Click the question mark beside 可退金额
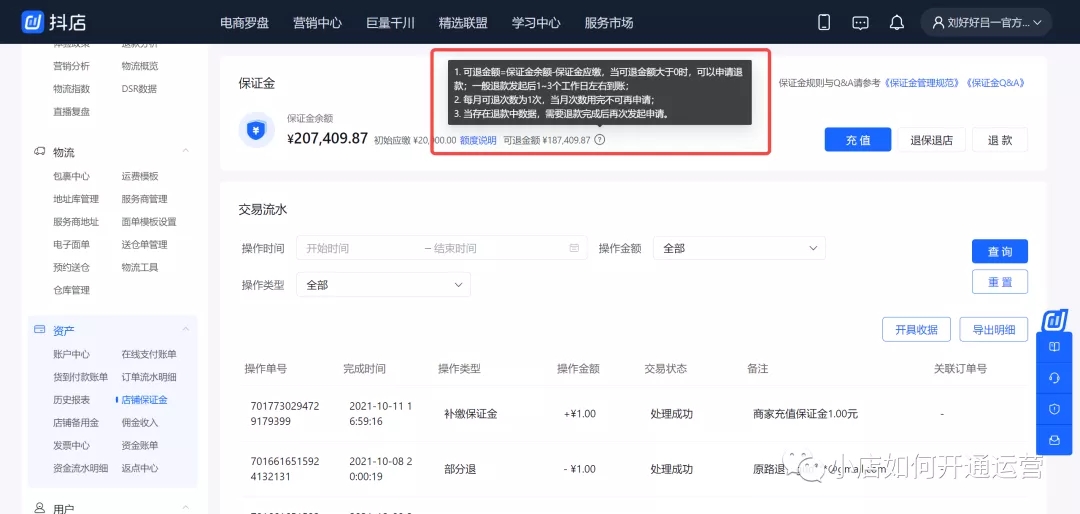 [600, 140]
